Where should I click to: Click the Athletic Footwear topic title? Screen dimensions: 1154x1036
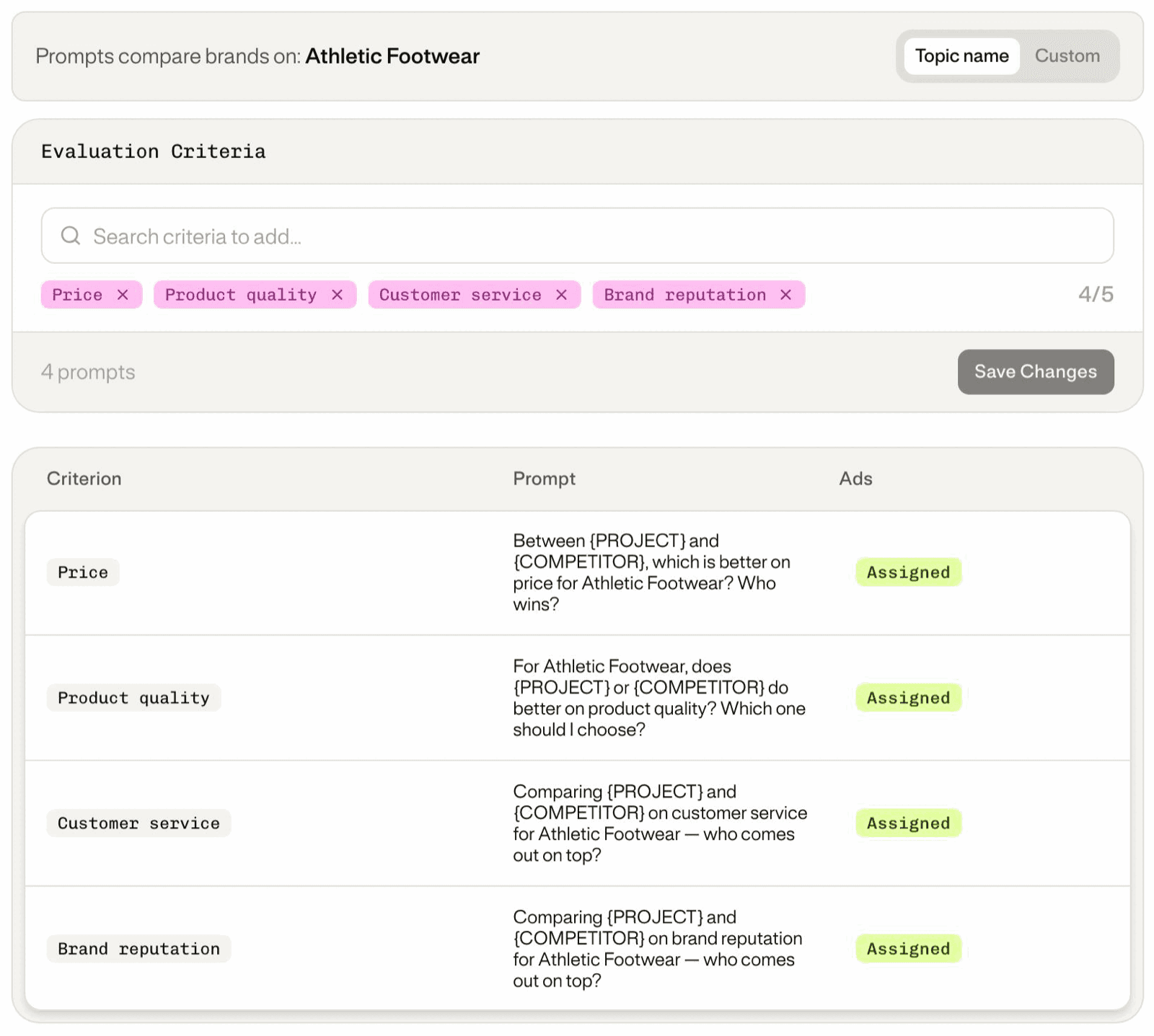click(x=392, y=56)
